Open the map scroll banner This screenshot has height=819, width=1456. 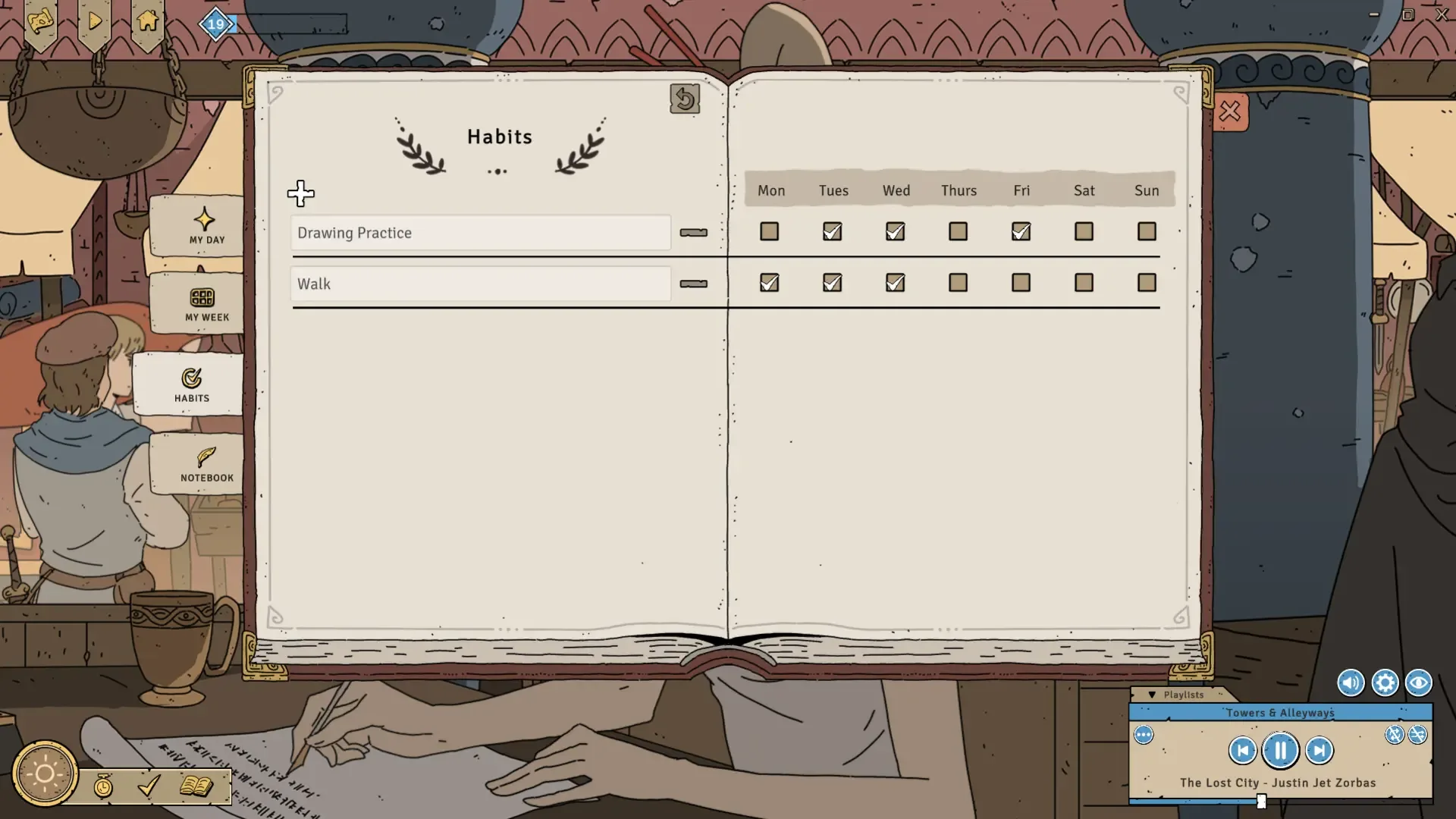[40, 21]
